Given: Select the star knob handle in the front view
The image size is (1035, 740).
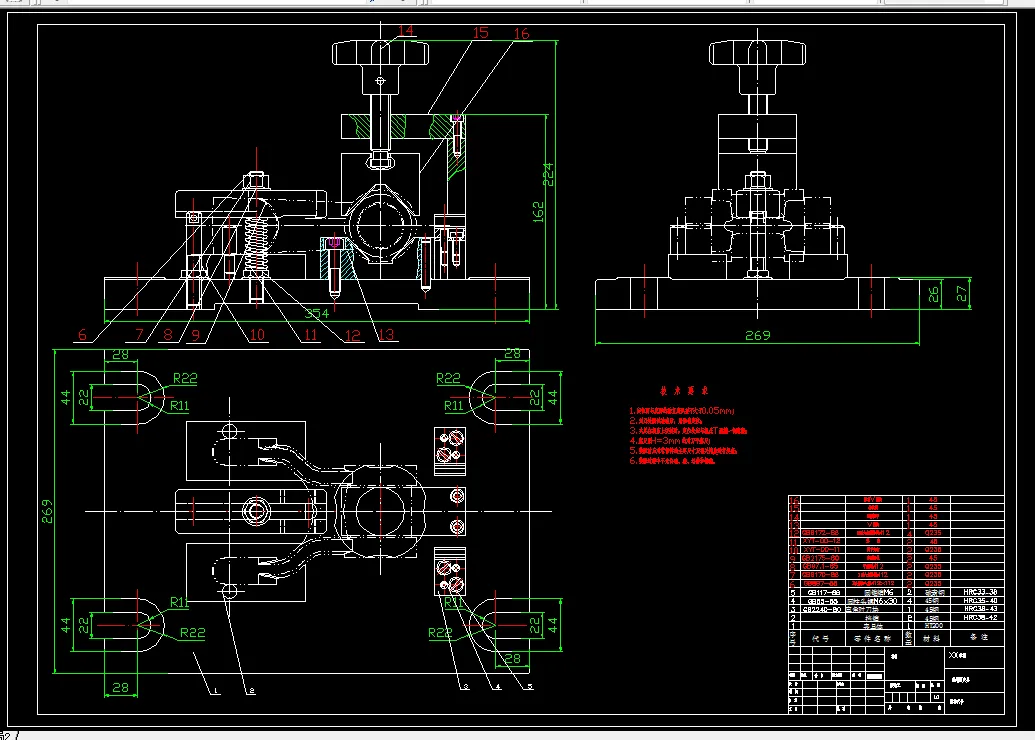Looking at the screenshot, I should (380, 53).
